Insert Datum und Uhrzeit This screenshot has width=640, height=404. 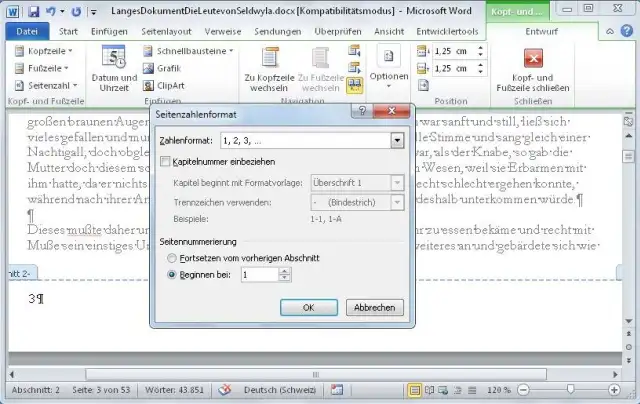click(114, 69)
